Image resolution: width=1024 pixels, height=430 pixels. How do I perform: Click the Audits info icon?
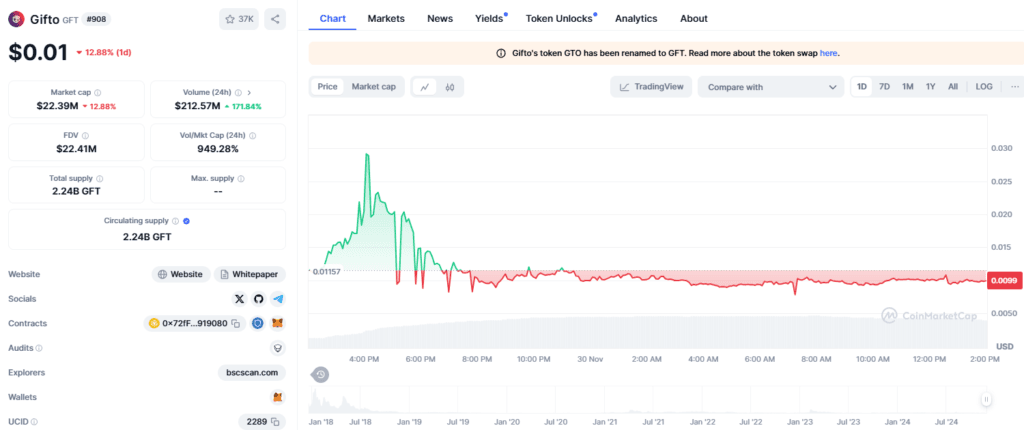pos(39,348)
